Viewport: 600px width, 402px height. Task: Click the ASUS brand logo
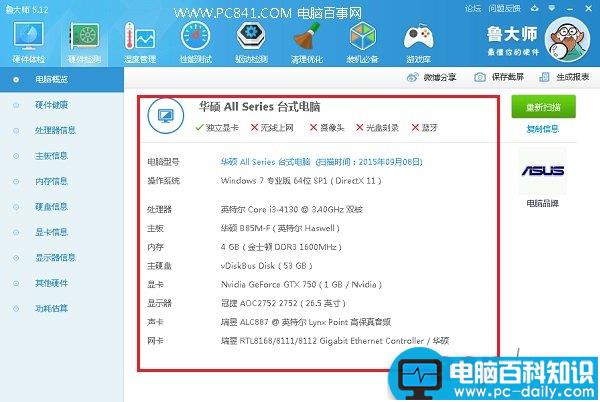[543, 171]
